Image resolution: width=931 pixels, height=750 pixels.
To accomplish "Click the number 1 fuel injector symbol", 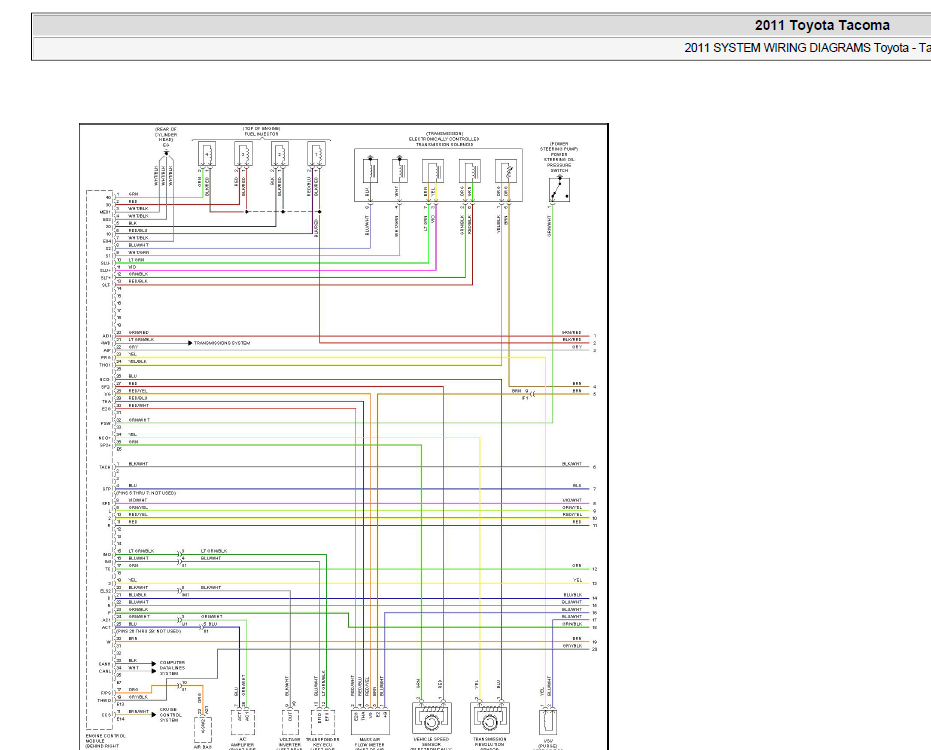I will tap(316, 154).
